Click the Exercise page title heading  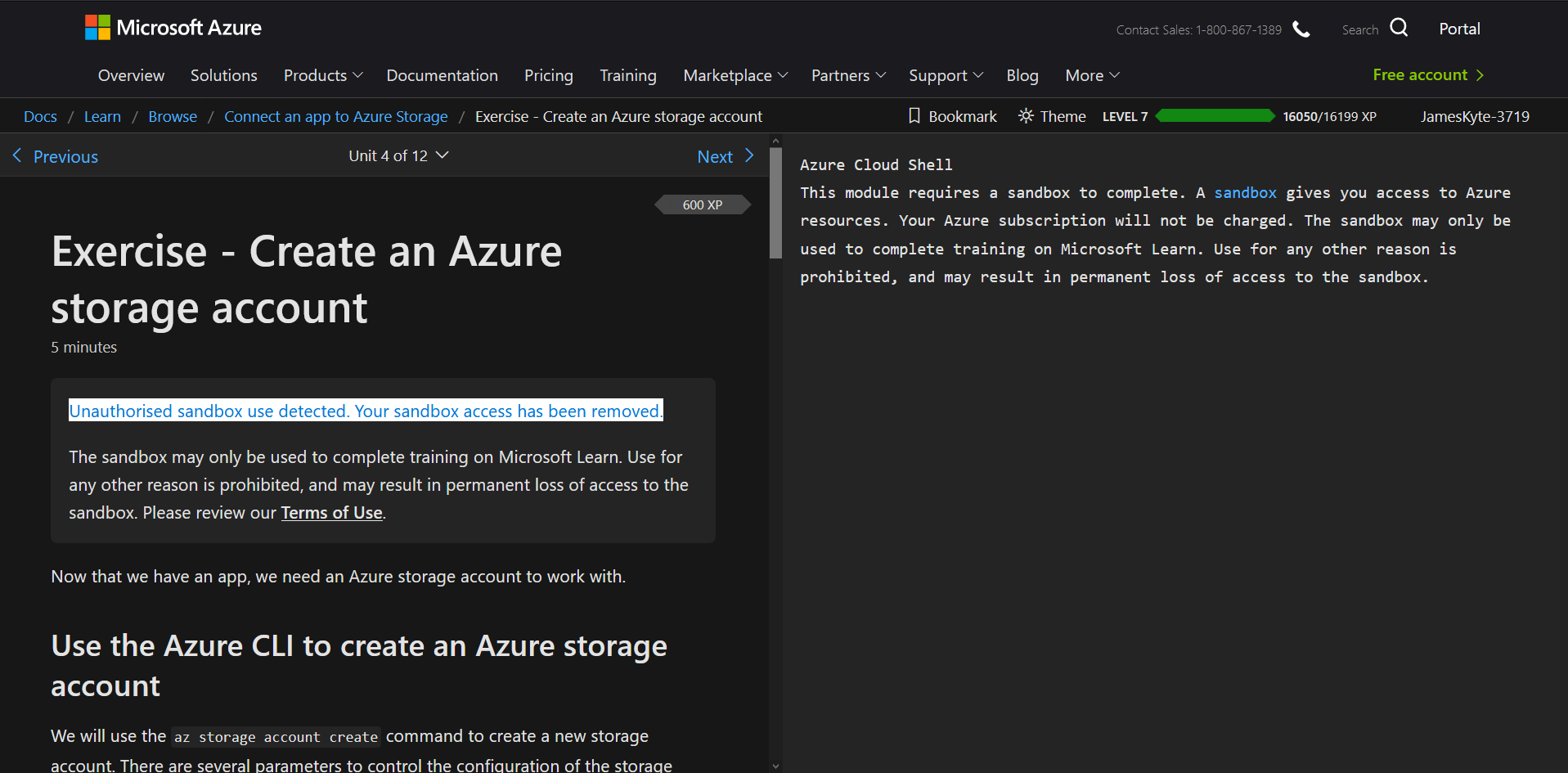[x=307, y=280]
